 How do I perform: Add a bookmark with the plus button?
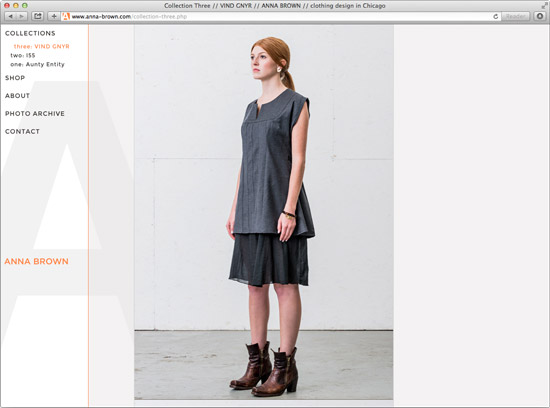pos(54,16)
